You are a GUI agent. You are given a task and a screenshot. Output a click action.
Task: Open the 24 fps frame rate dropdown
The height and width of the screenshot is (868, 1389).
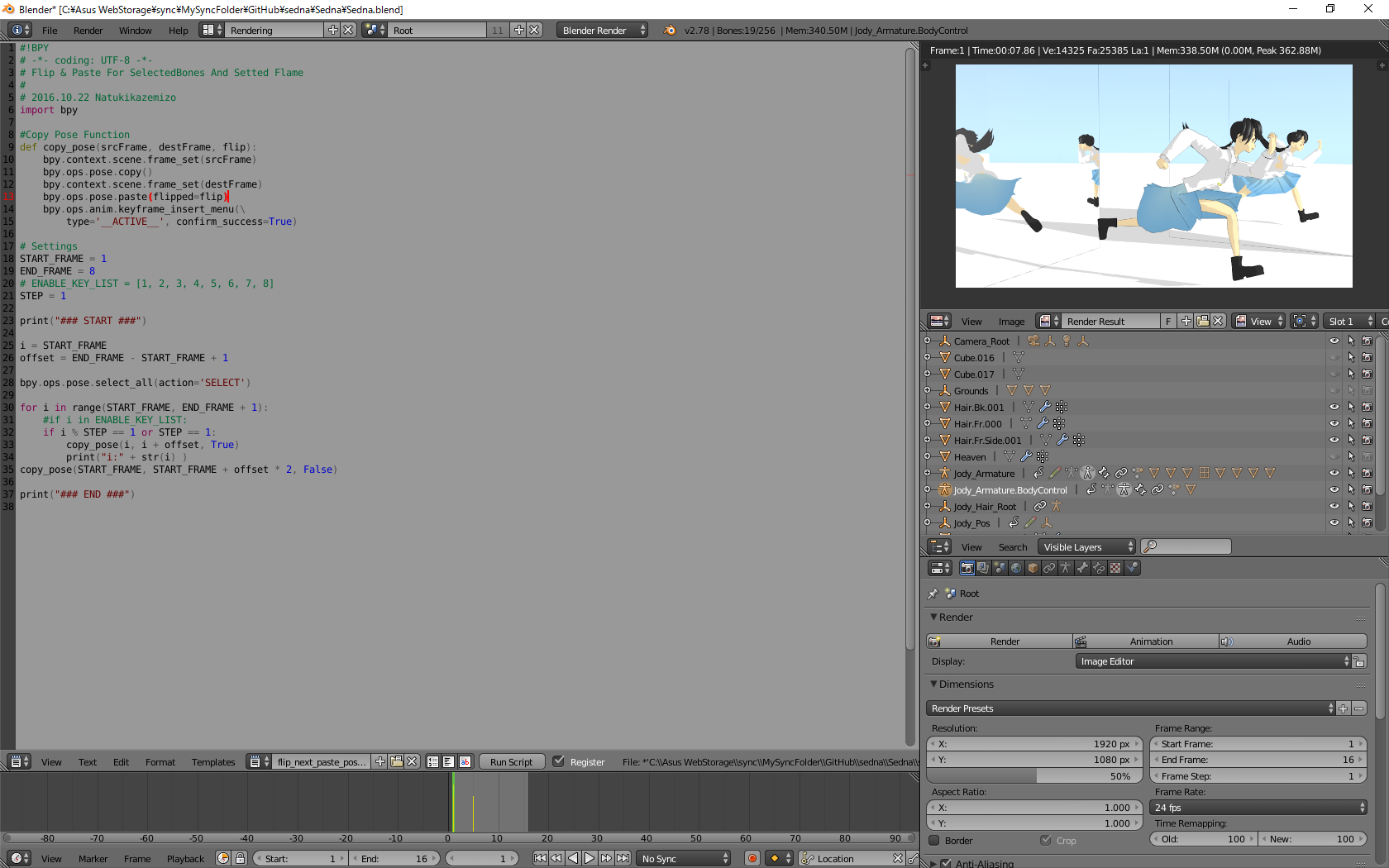(1258, 808)
